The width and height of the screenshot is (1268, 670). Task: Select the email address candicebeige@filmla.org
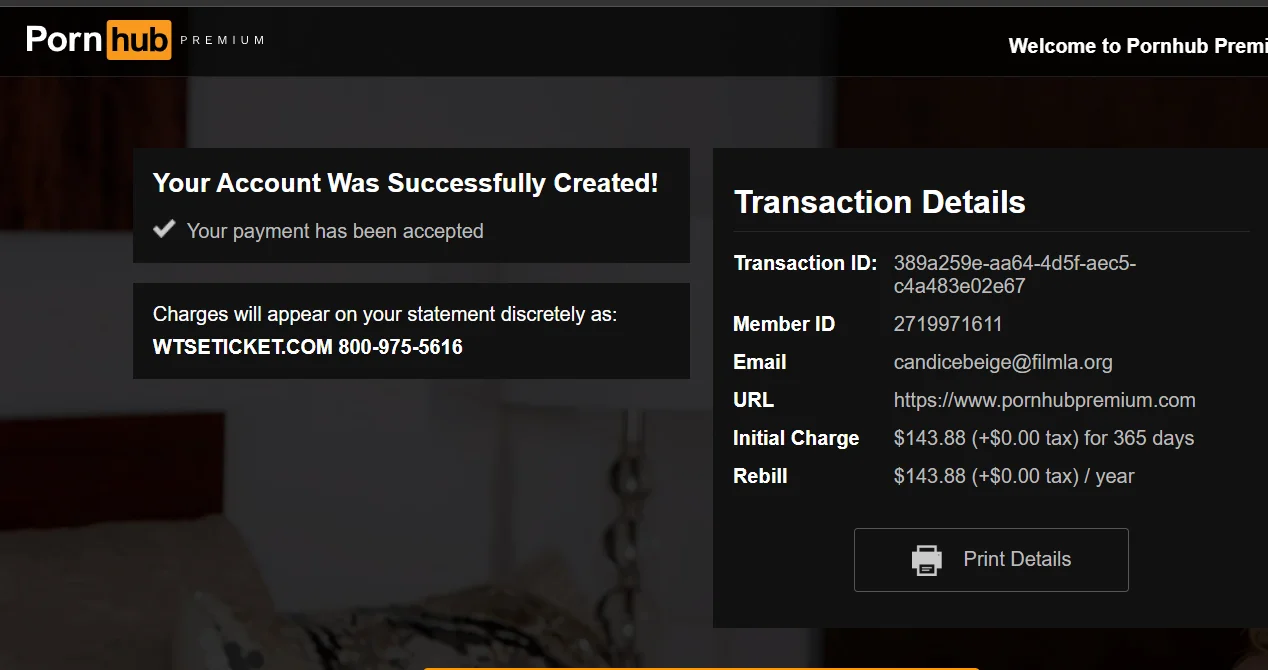(x=1003, y=362)
